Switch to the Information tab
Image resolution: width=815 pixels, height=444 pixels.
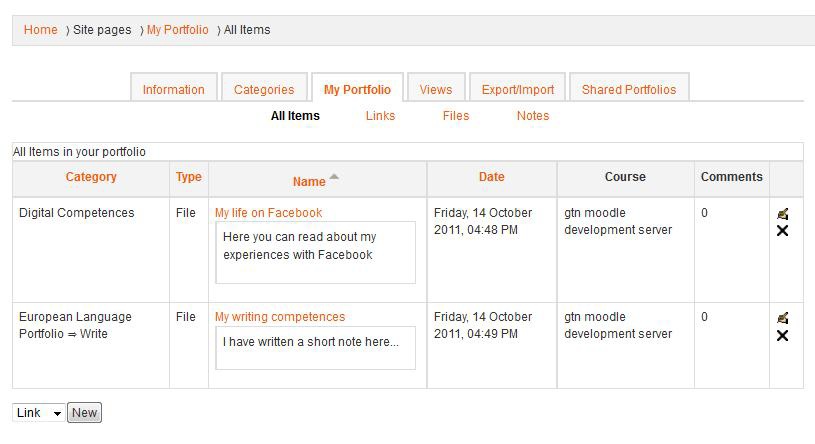(173, 89)
